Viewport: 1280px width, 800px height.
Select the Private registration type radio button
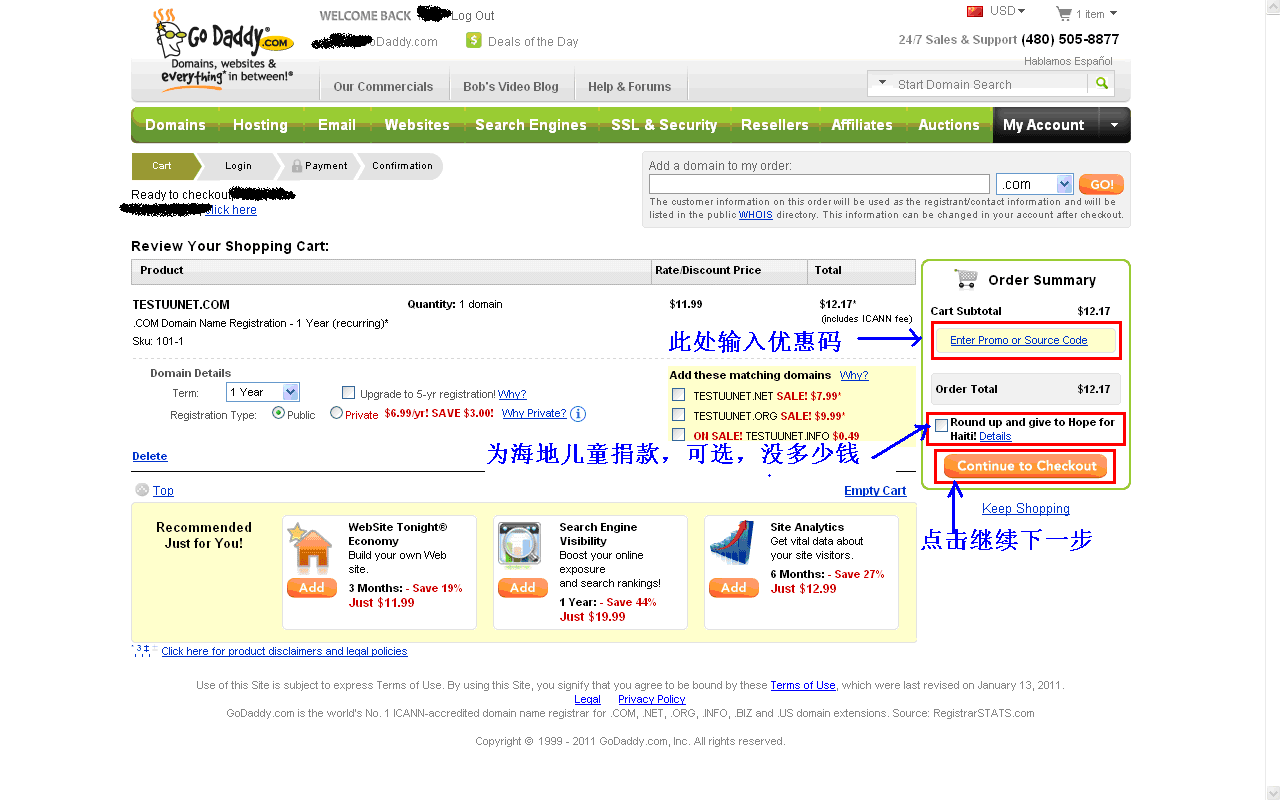[336, 413]
